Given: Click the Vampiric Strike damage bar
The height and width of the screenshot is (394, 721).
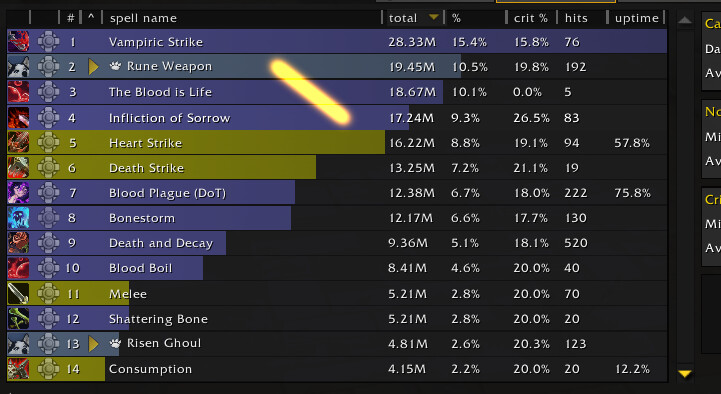Looking at the screenshot, I should click(x=337, y=42).
